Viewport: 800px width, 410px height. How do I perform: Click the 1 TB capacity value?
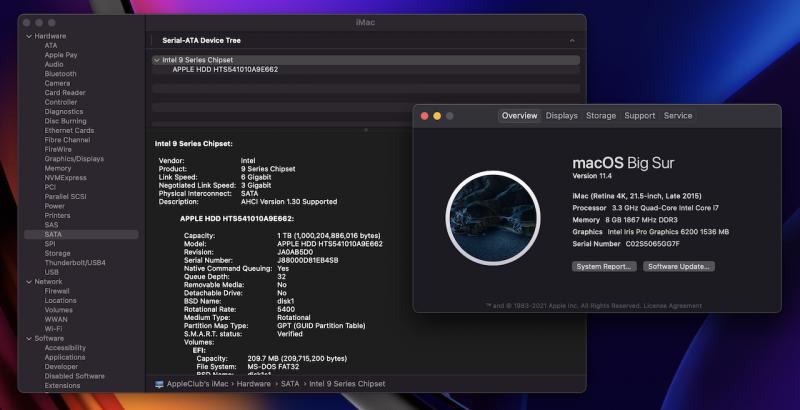pos(329,236)
